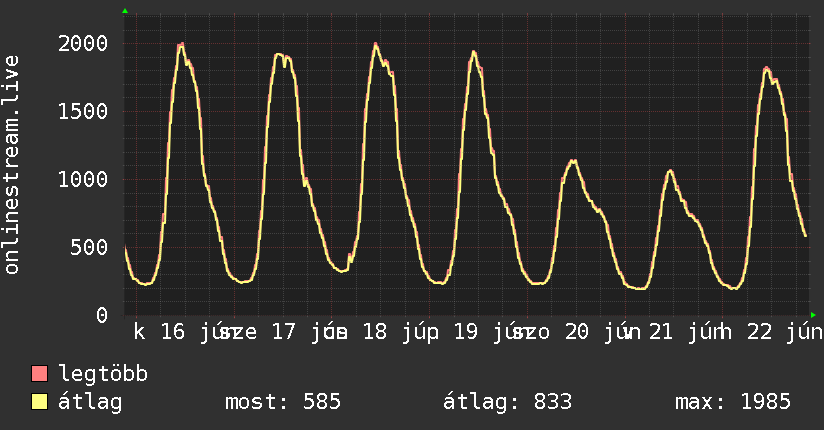Click the green arrow at y-axis top
This screenshot has width=824, height=430.
click(x=125, y=11)
